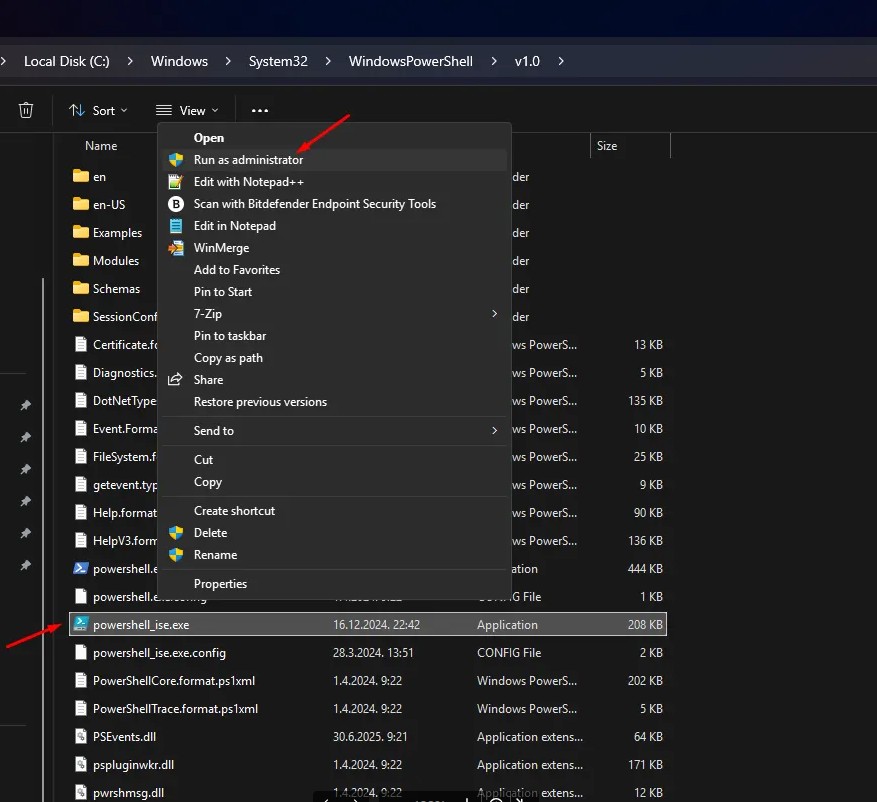Open the View dropdown menu
877x802 pixels.
coord(187,111)
